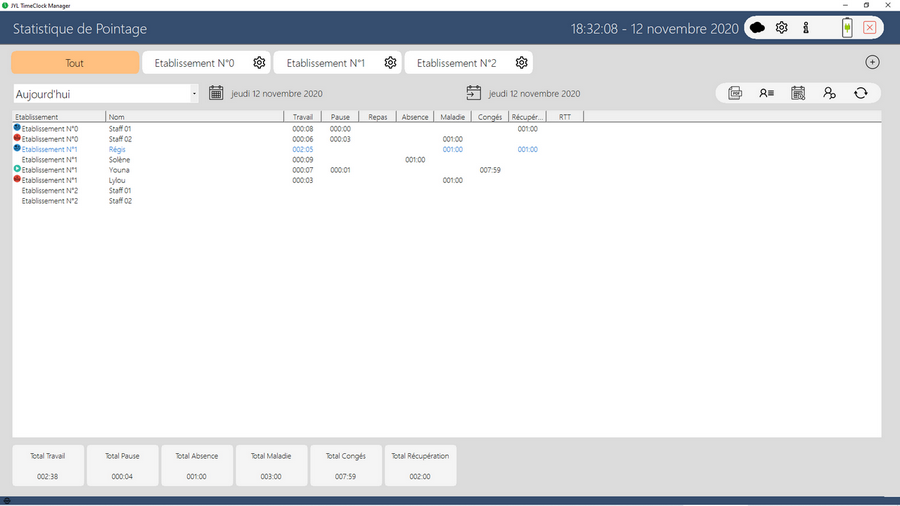
Task: Sort by Maladie column header
Action: (452, 116)
